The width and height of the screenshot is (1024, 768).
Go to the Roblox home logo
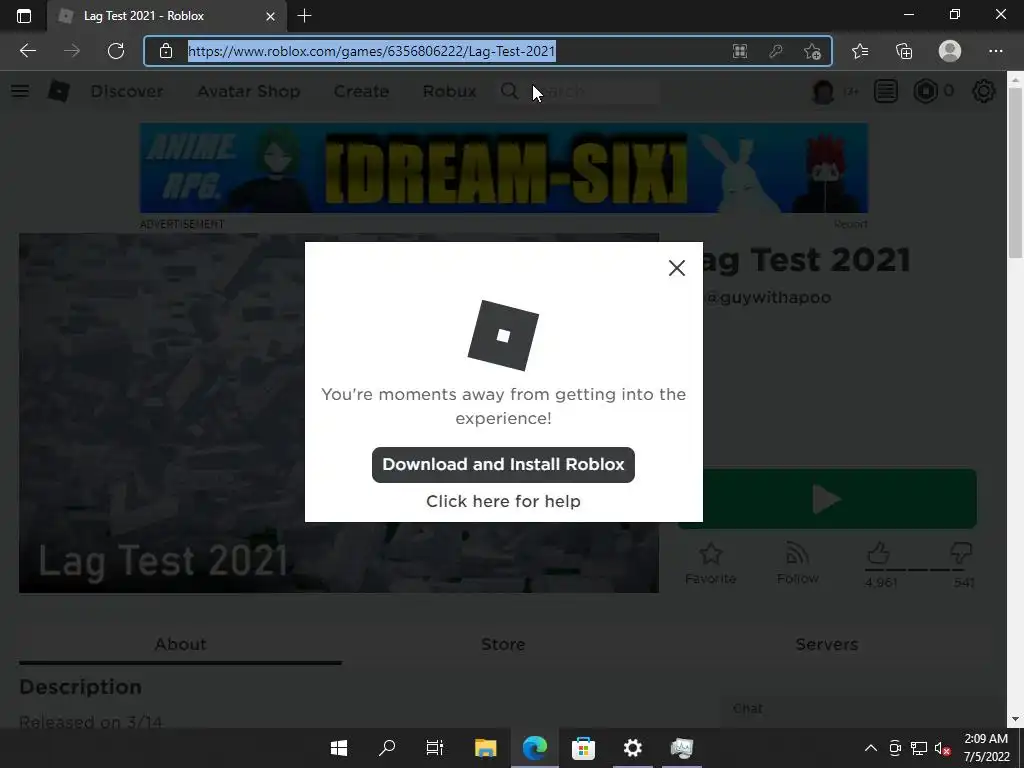59,91
